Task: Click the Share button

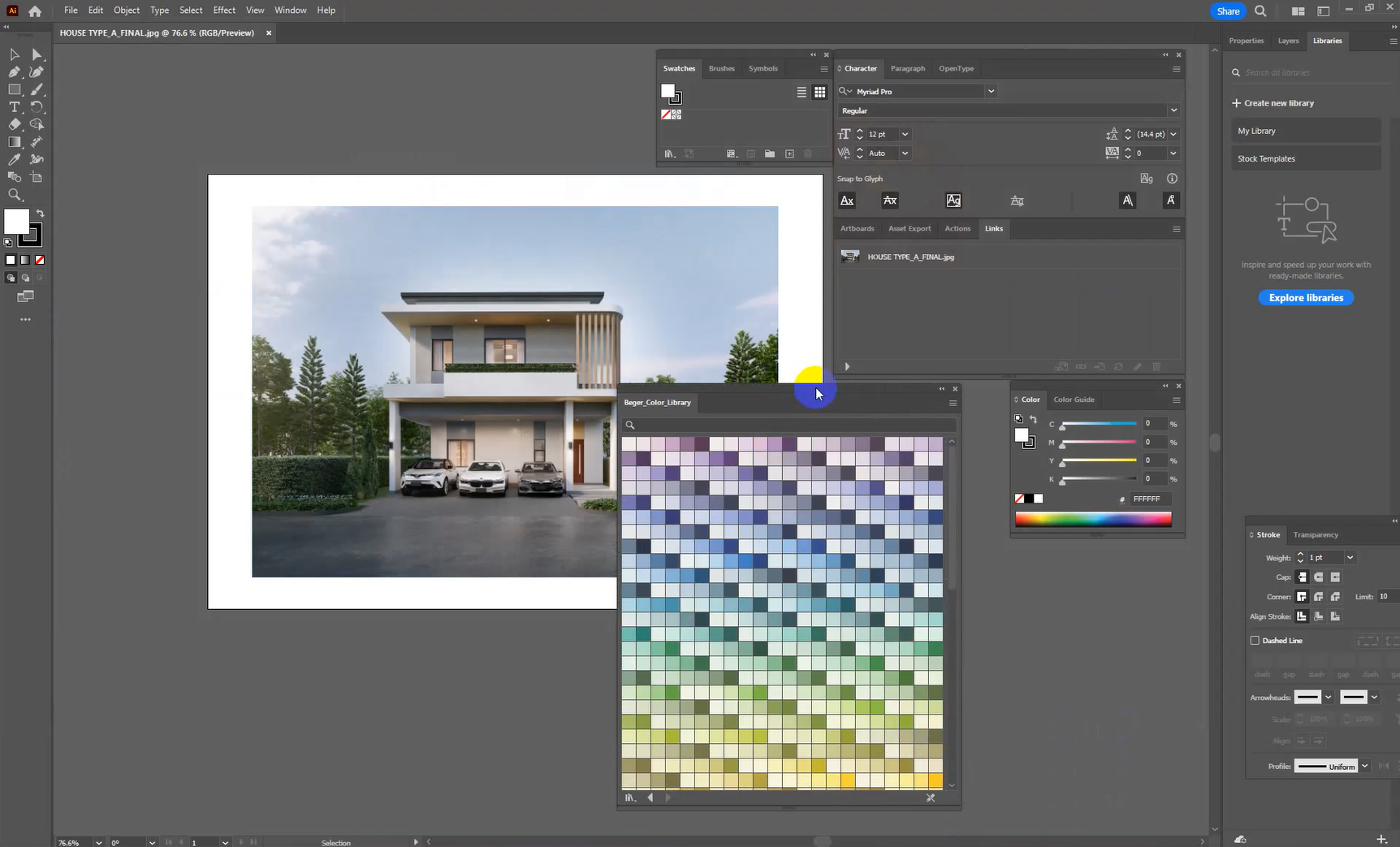Action: [x=1228, y=11]
